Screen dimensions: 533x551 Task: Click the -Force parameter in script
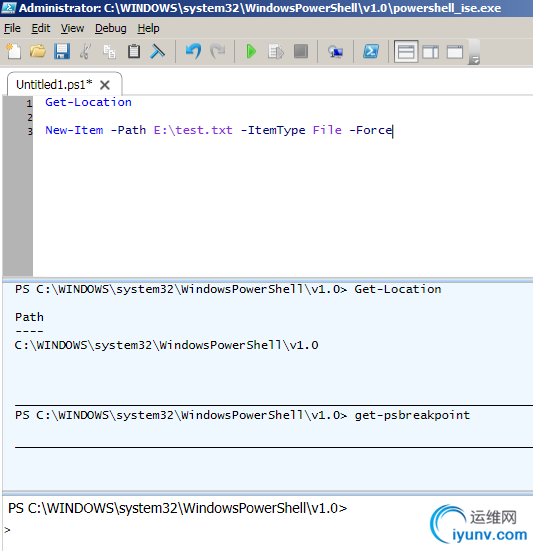[x=371, y=130]
